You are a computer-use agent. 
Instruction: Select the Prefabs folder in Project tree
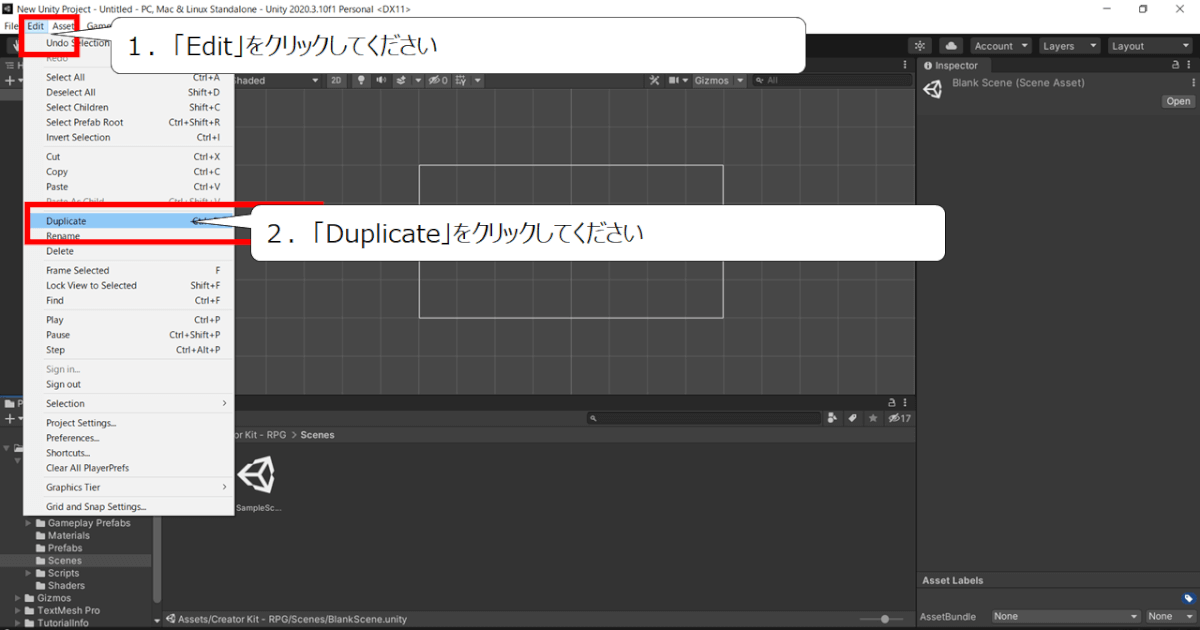[x=65, y=548]
